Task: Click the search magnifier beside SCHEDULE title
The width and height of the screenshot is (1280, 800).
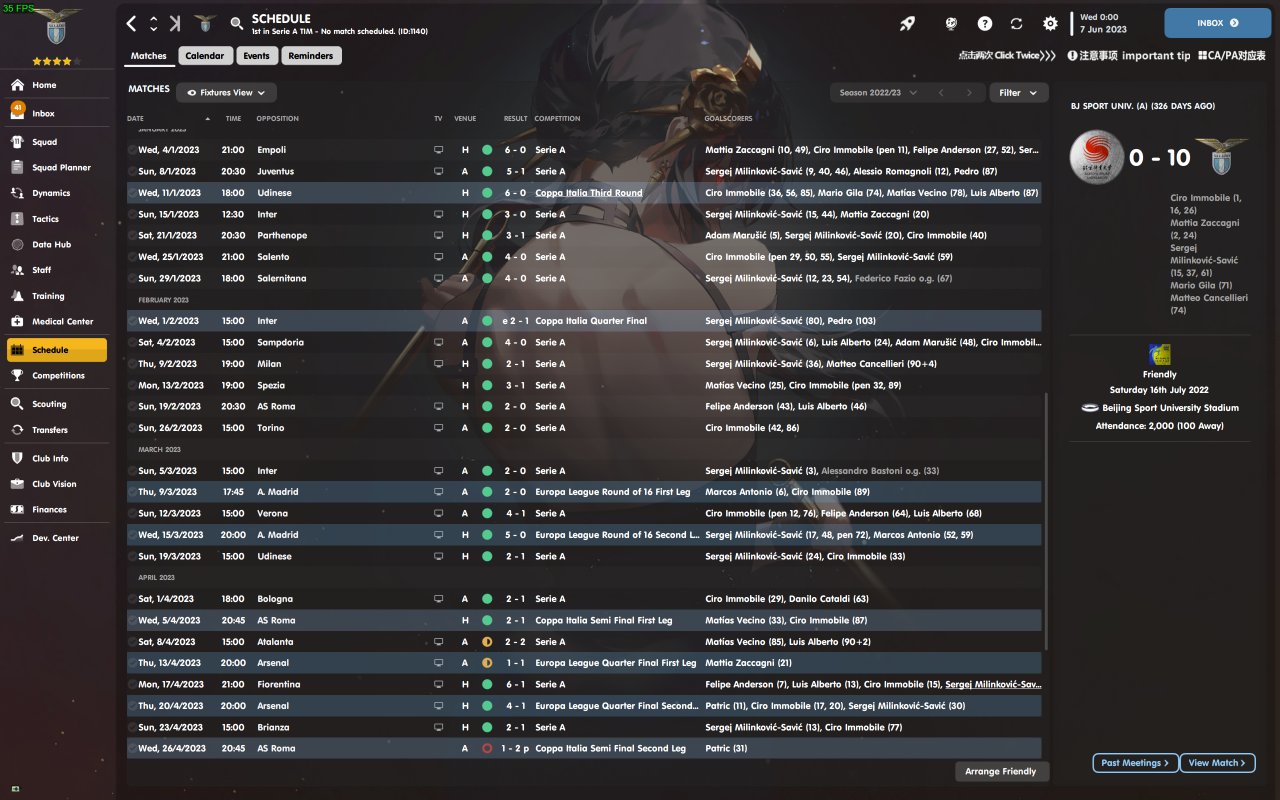Action: 237,23
